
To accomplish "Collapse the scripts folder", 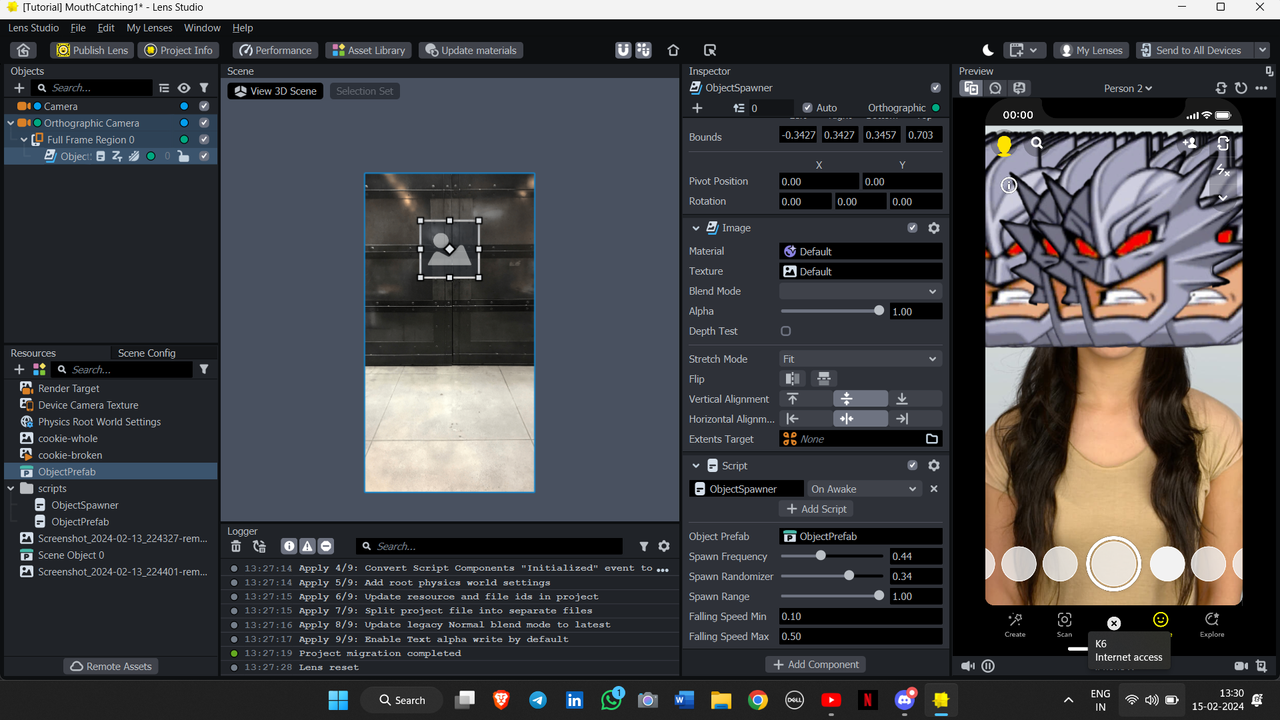I will pyautogui.click(x=11, y=489).
